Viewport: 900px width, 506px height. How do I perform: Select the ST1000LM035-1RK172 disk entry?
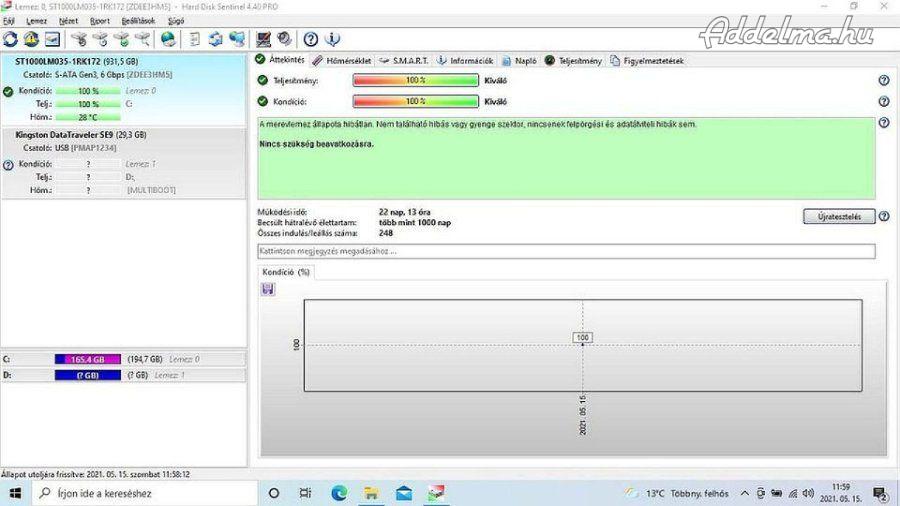[x=78, y=62]
